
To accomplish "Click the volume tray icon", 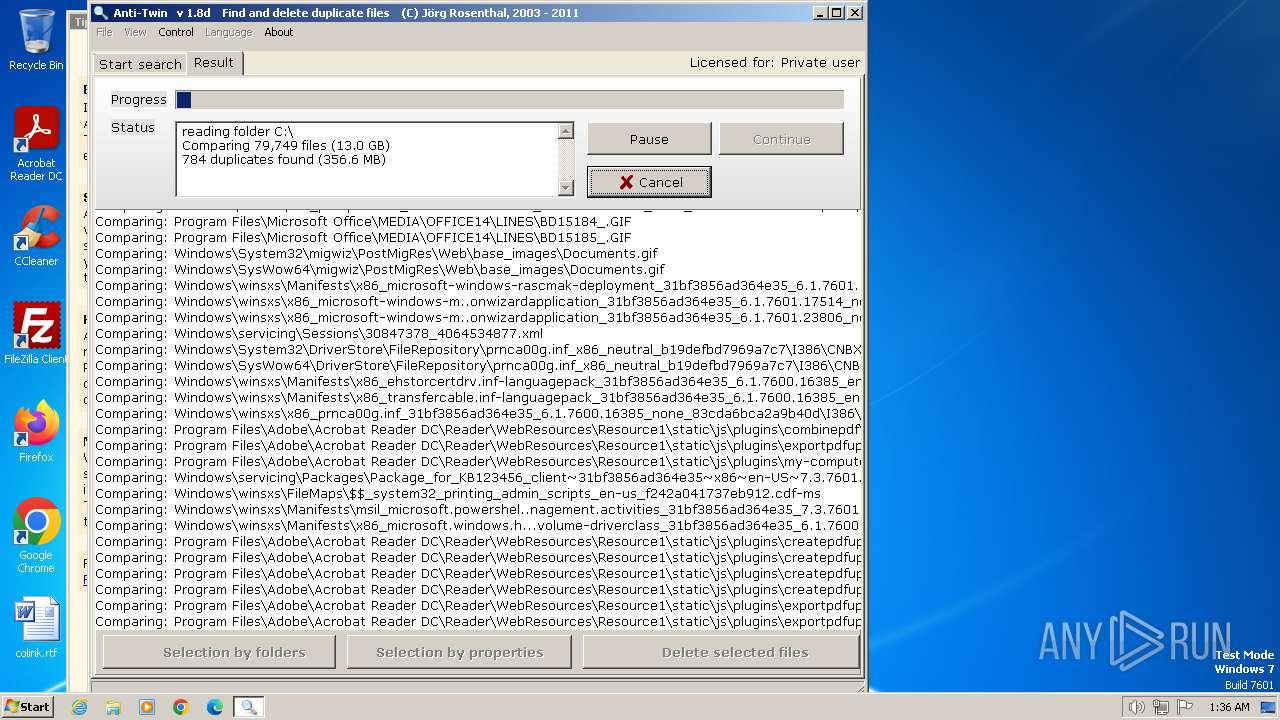I will (x=1136, y=707).
